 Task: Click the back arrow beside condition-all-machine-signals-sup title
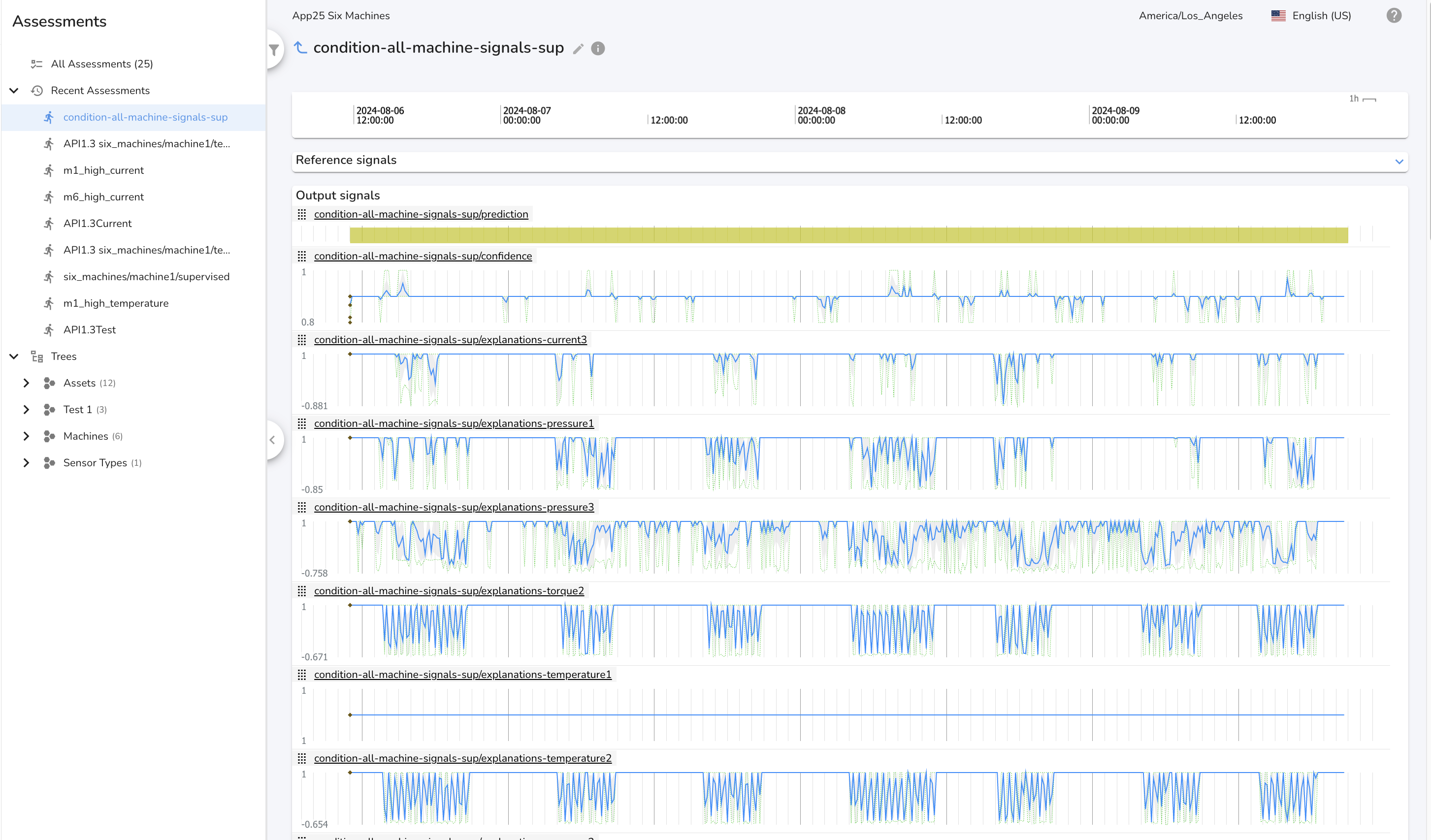(300, 48)
